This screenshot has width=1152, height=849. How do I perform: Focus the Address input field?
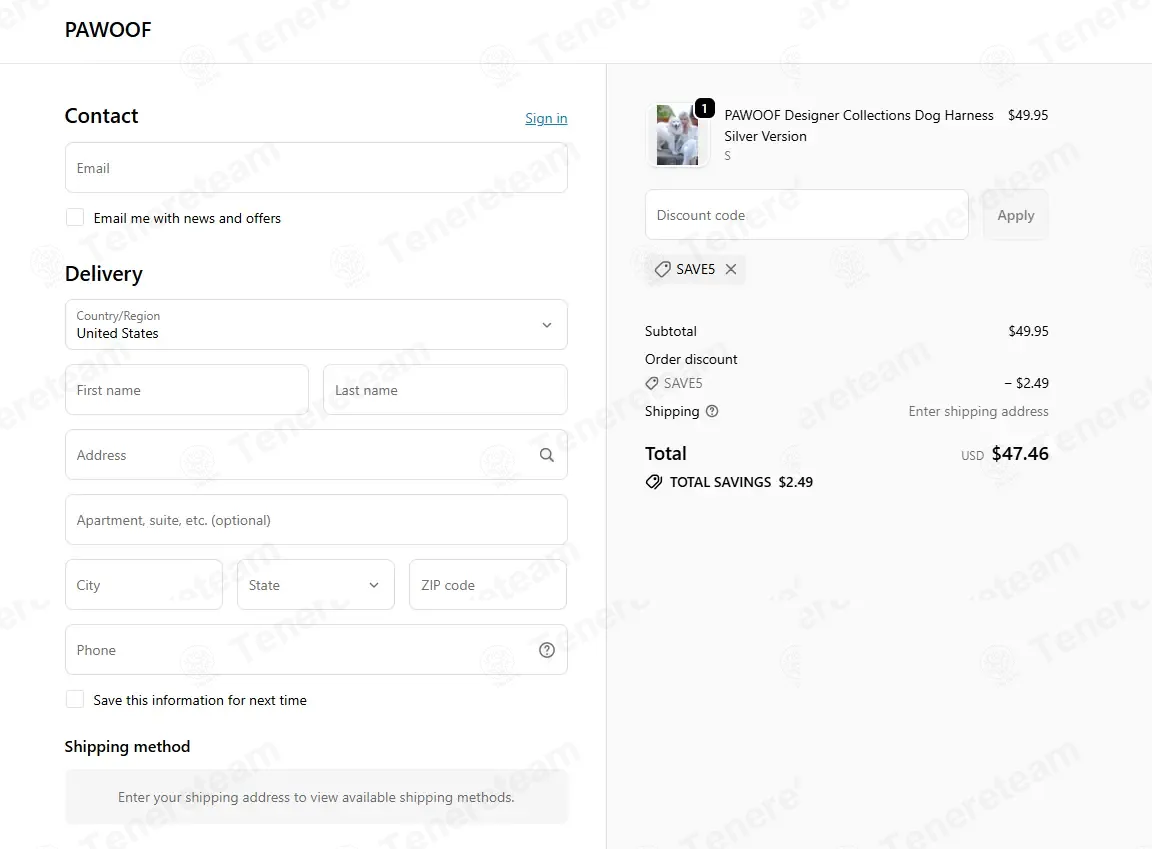(x=316, y=455)
